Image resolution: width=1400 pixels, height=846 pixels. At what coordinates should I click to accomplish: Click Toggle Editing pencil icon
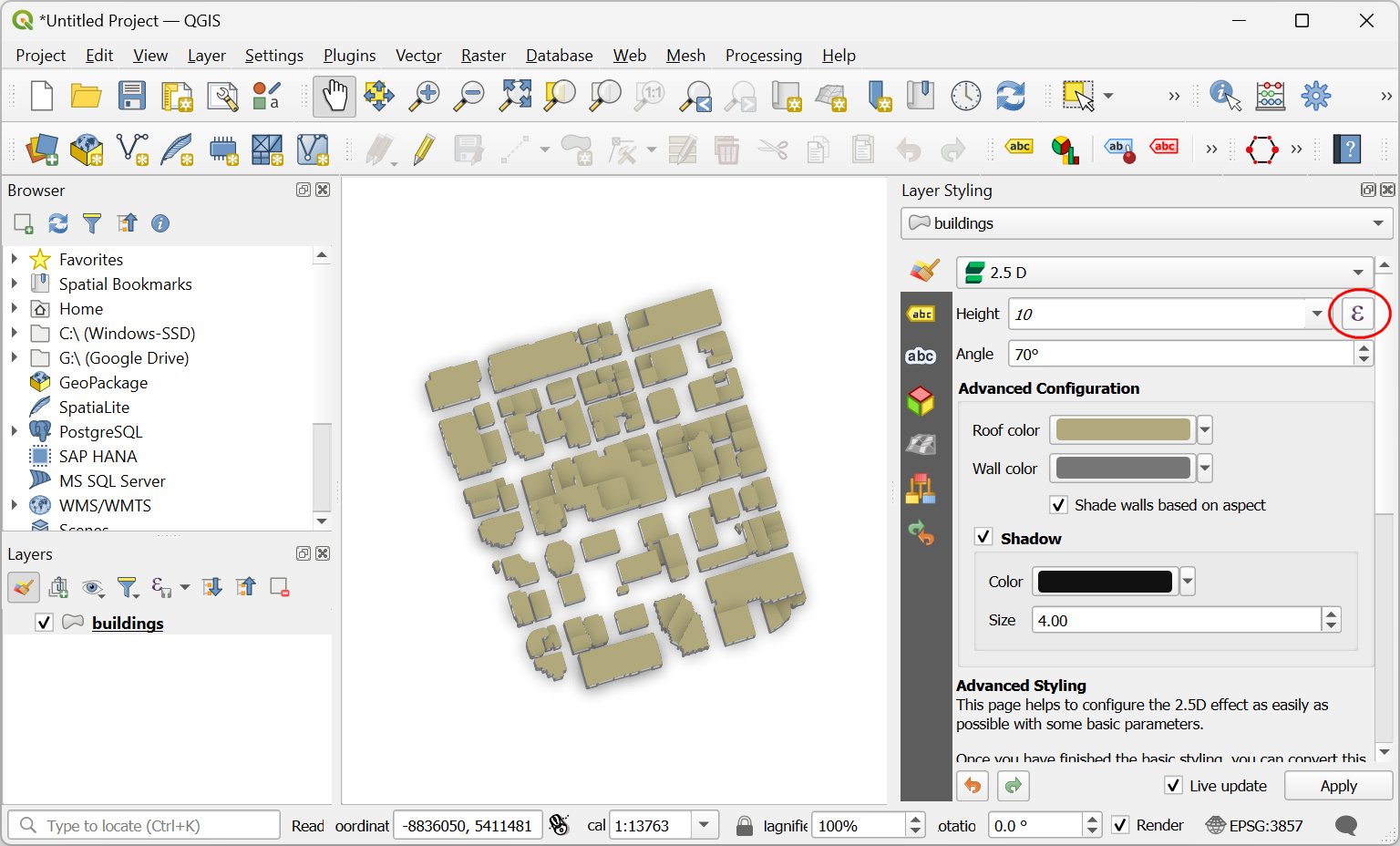pos(424,150)
